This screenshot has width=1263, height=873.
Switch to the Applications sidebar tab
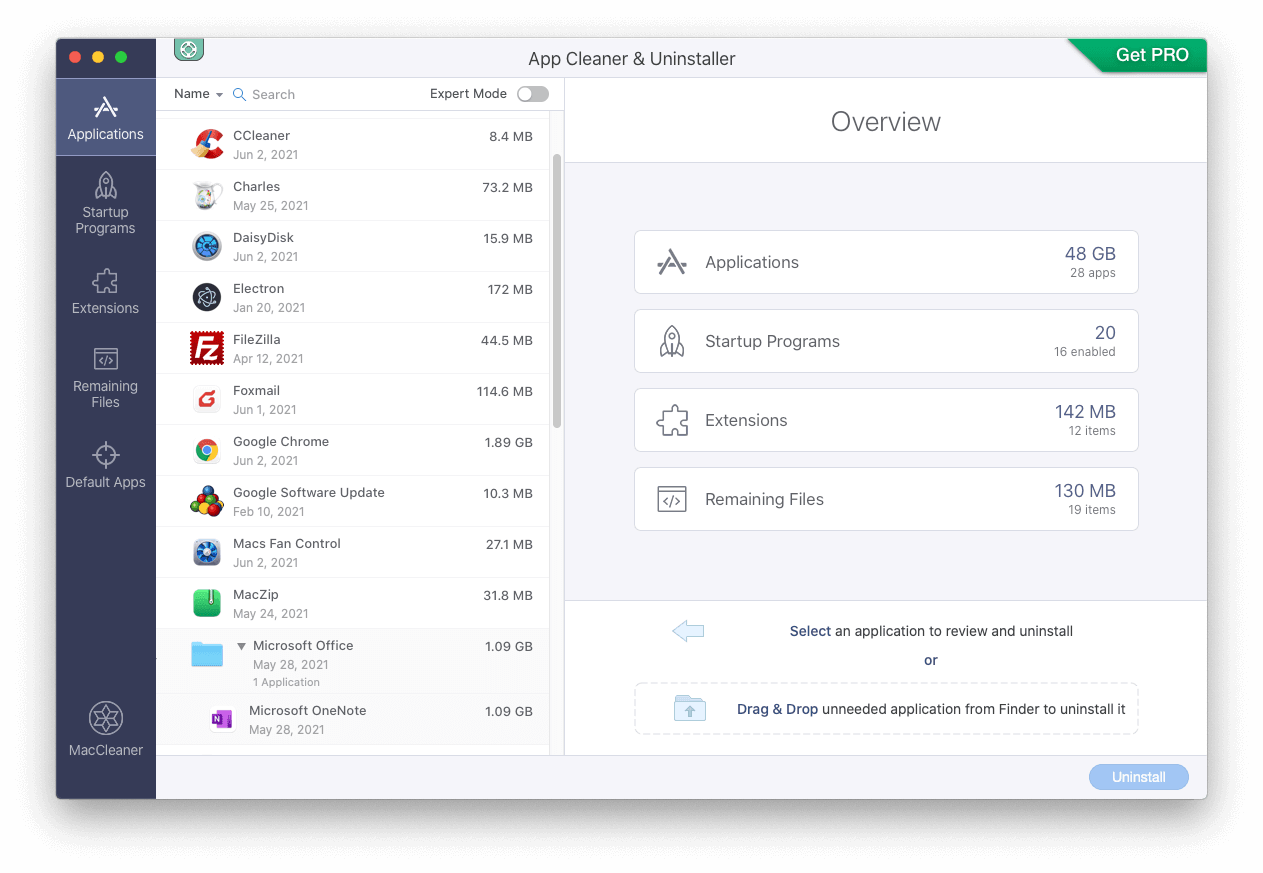click(x=105, y=117)
